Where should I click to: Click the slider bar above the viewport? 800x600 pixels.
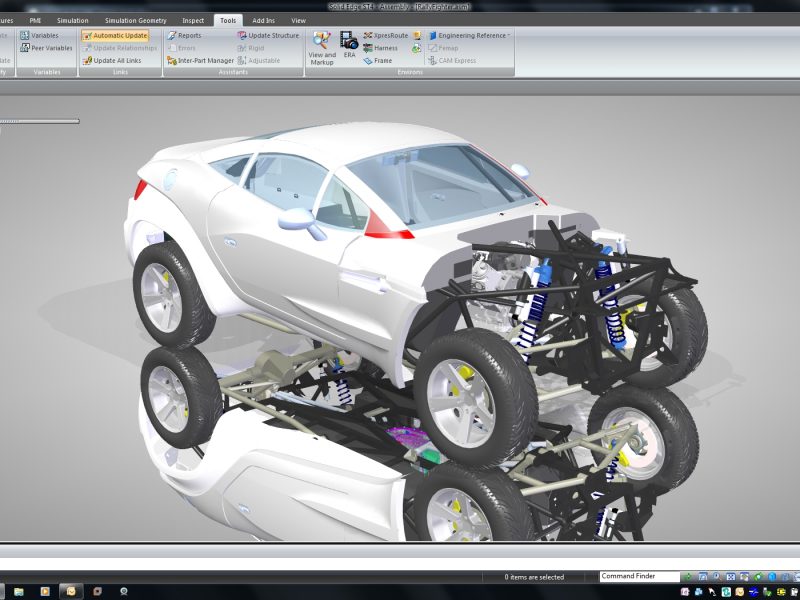40,121
